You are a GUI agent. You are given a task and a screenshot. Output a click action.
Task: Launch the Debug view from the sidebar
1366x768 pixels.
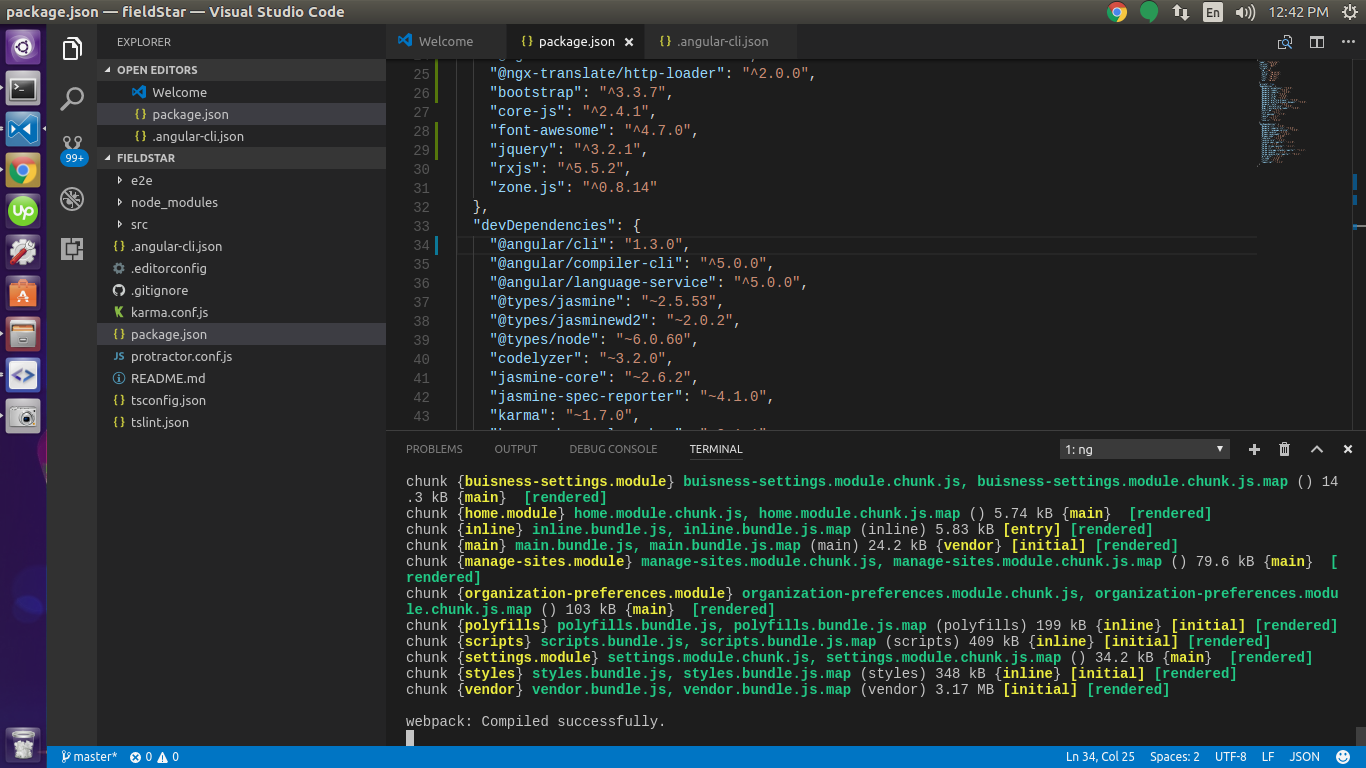click(72, 199)
